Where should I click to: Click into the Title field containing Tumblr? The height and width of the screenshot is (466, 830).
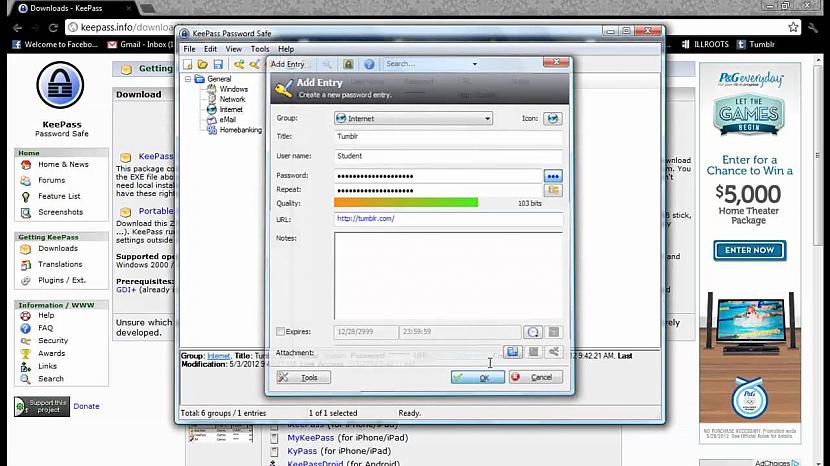(x=448, y=137)
